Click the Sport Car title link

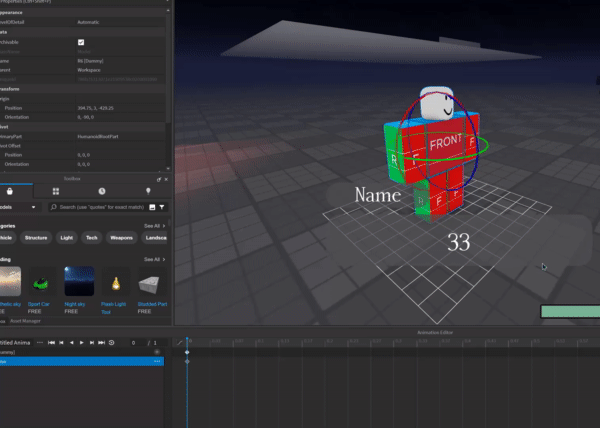pyautogui.click(x=39, y=304)
